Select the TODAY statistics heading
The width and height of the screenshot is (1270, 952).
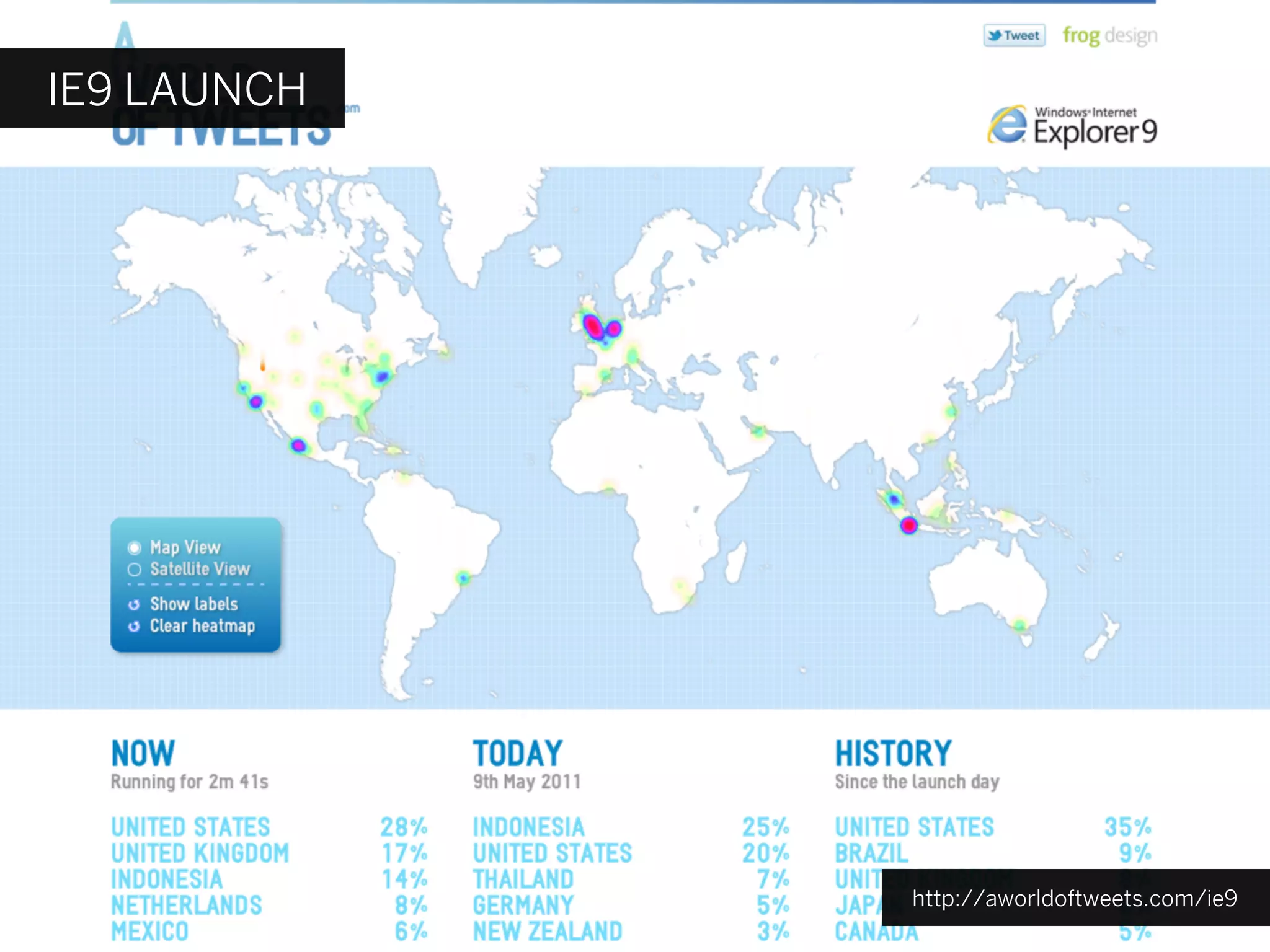518,753
